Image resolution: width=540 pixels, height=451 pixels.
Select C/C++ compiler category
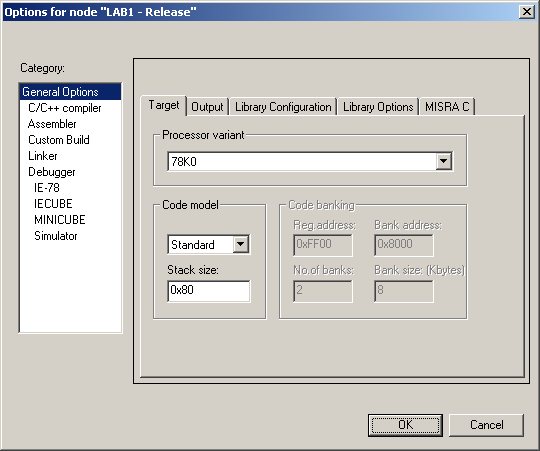pos(65,108)
